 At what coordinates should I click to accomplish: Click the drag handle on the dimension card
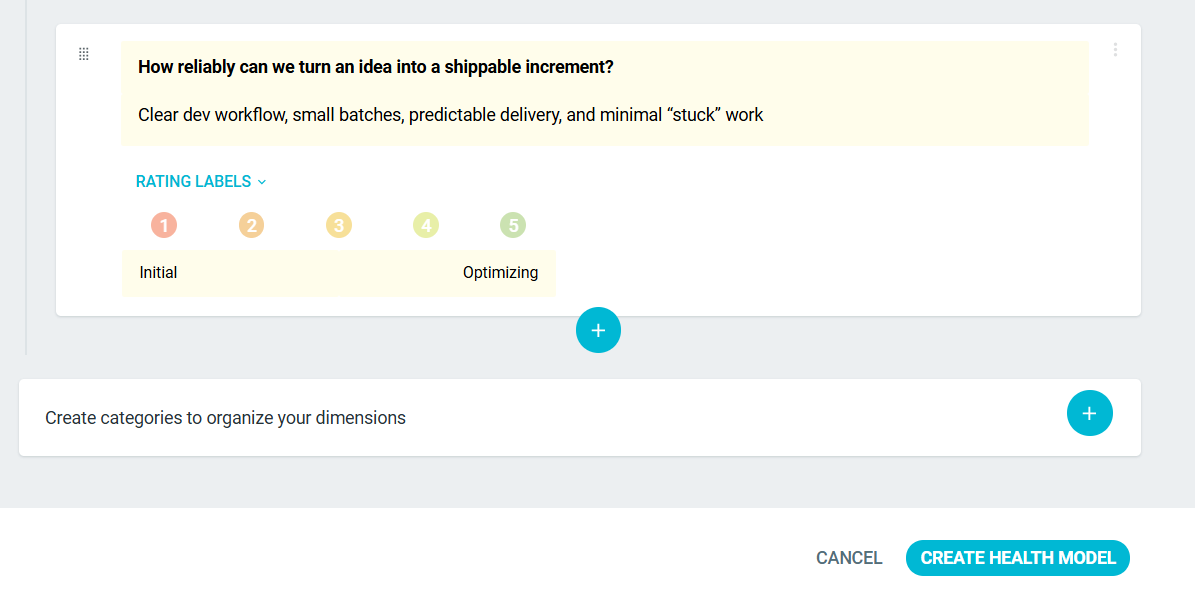(84, 54)
